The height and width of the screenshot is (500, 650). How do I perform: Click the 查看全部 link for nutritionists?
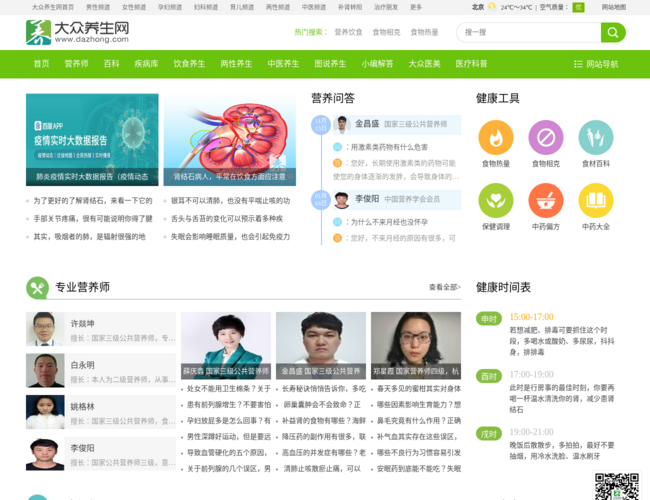pos(444,287)
